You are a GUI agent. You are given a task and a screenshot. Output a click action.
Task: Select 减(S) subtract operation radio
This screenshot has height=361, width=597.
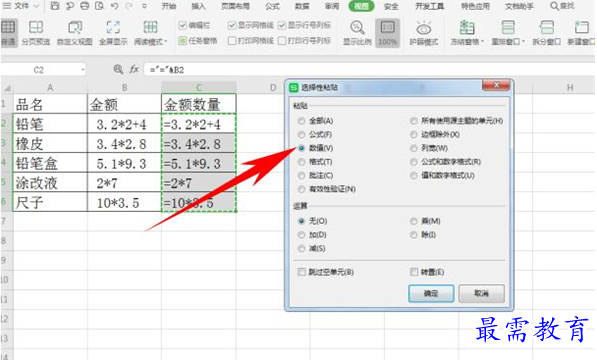coord(302,249)
